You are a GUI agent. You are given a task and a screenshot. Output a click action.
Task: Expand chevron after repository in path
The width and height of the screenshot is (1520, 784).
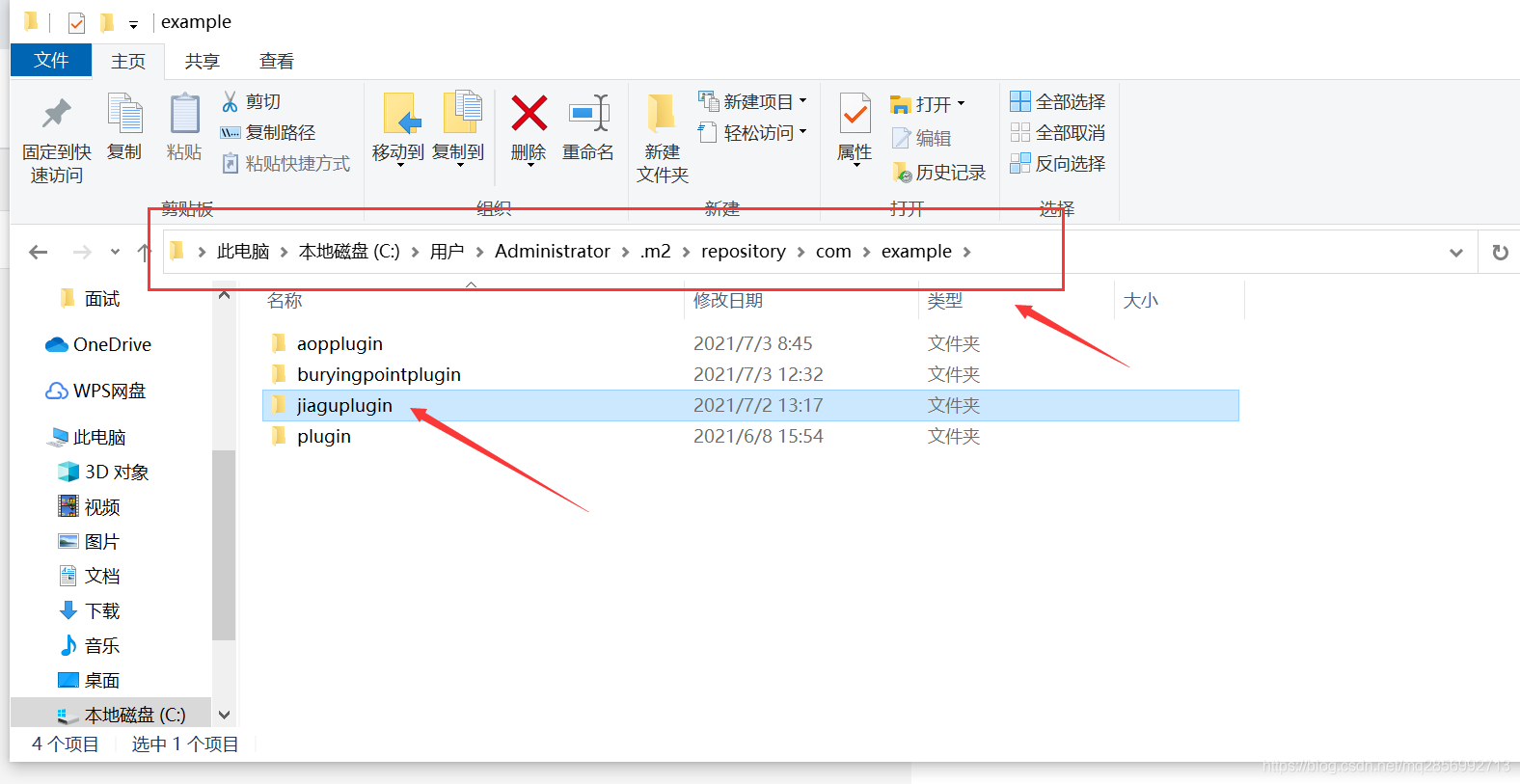[x=801, y=252]
